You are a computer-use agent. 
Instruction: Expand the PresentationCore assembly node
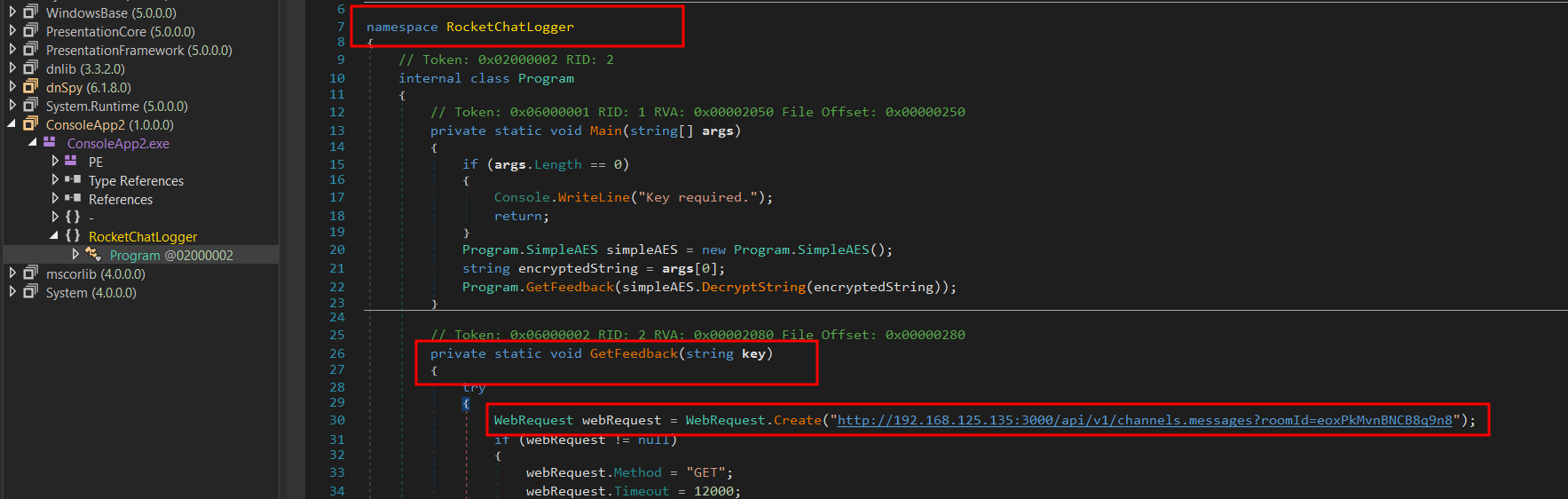point(12,31)
